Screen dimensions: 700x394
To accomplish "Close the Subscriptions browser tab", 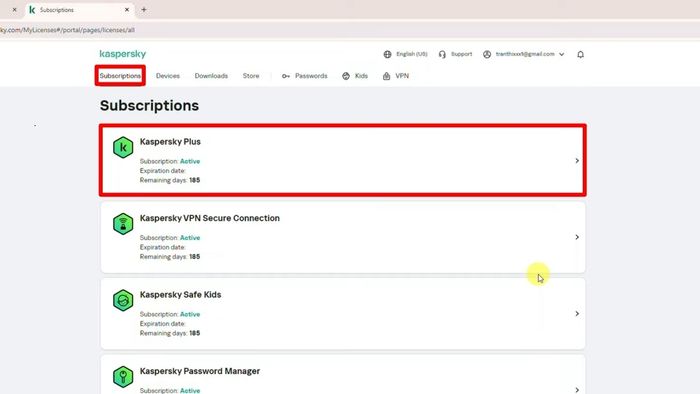I will point(127,9).
